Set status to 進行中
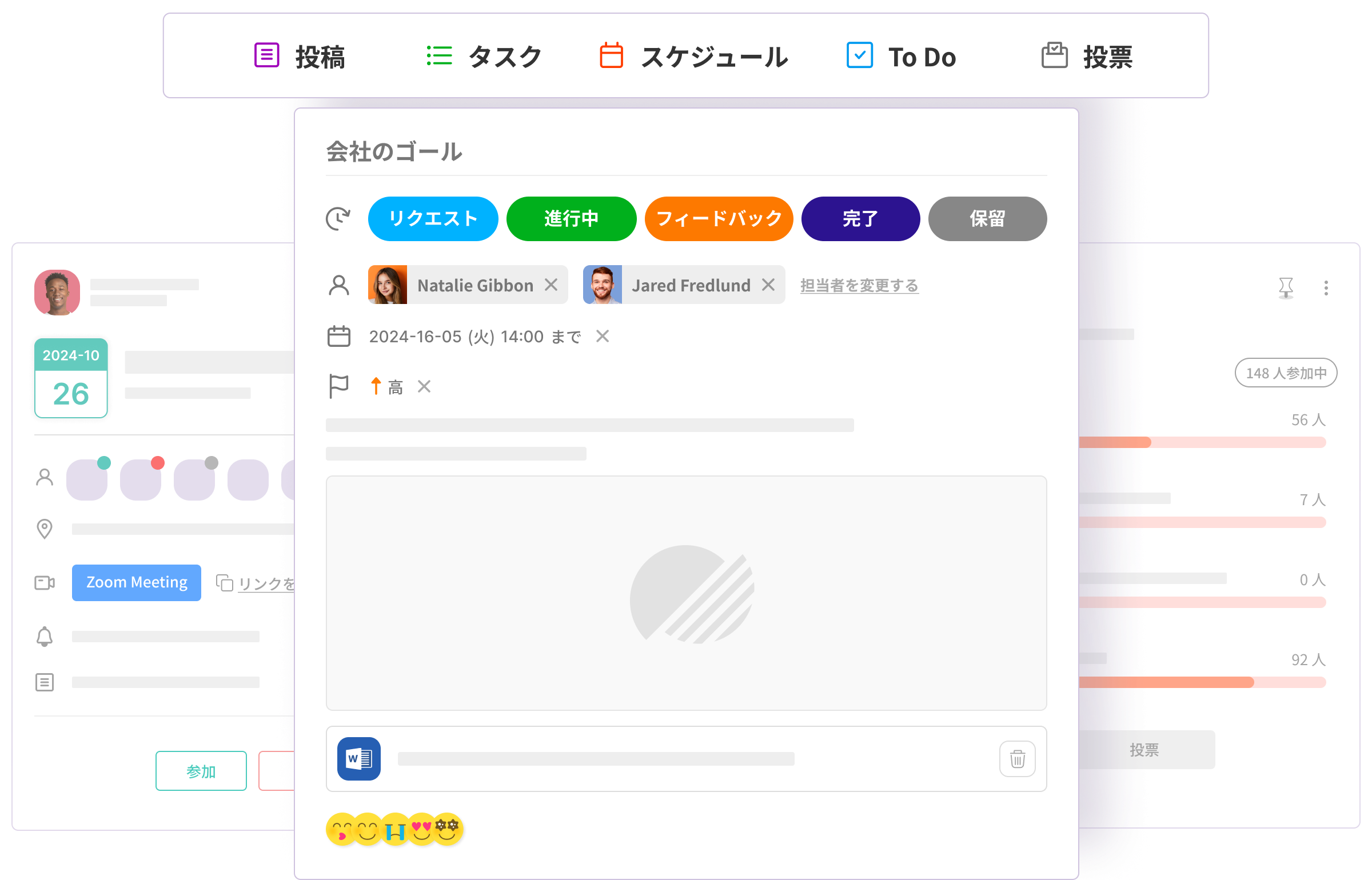Viewport: 1372px width, 880px height. (x=571, y=219)
